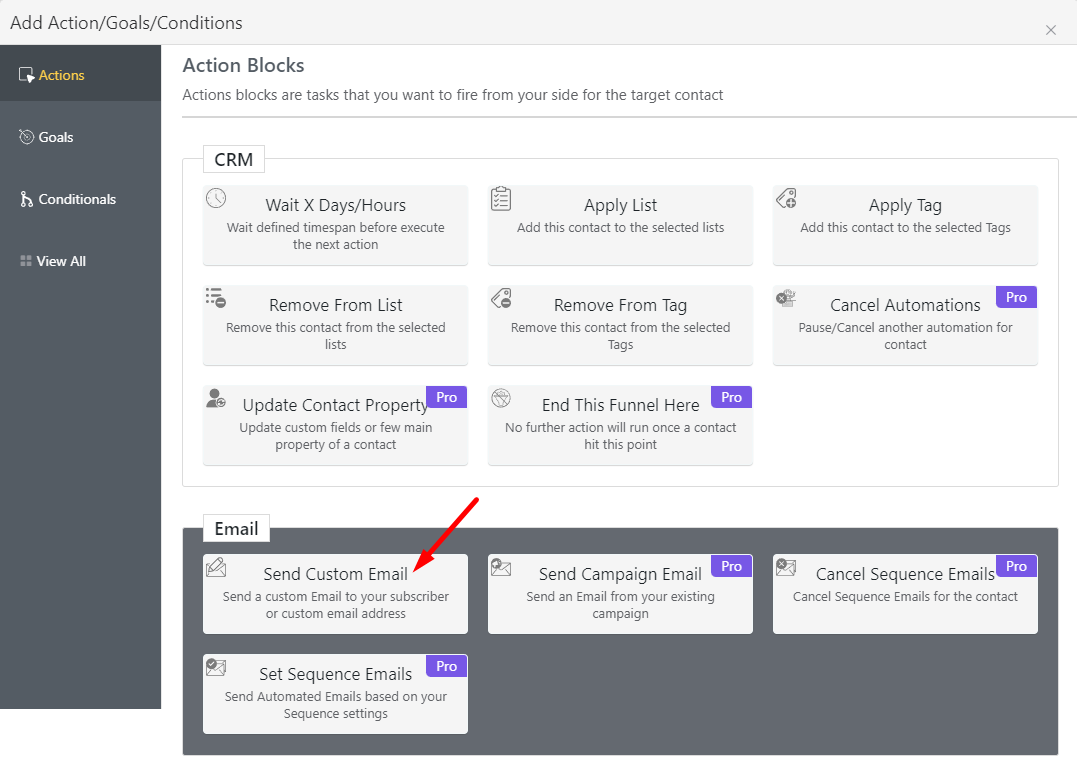
Task: Click the Pro badge on Cancel Automations
Action: [1017, 297]
